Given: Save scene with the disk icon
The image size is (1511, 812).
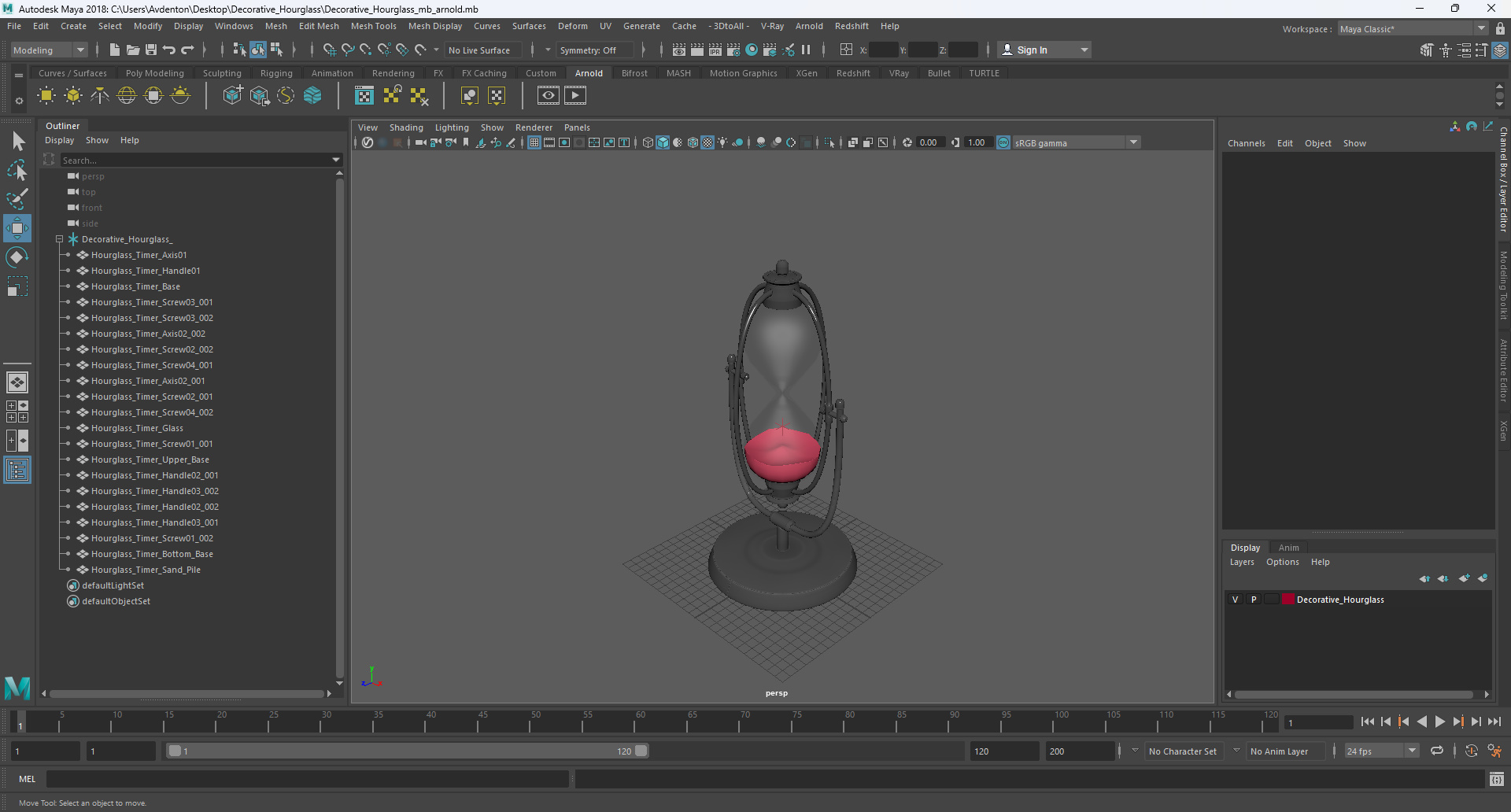Looking at the screenshot, I should [x=151, y=50].
